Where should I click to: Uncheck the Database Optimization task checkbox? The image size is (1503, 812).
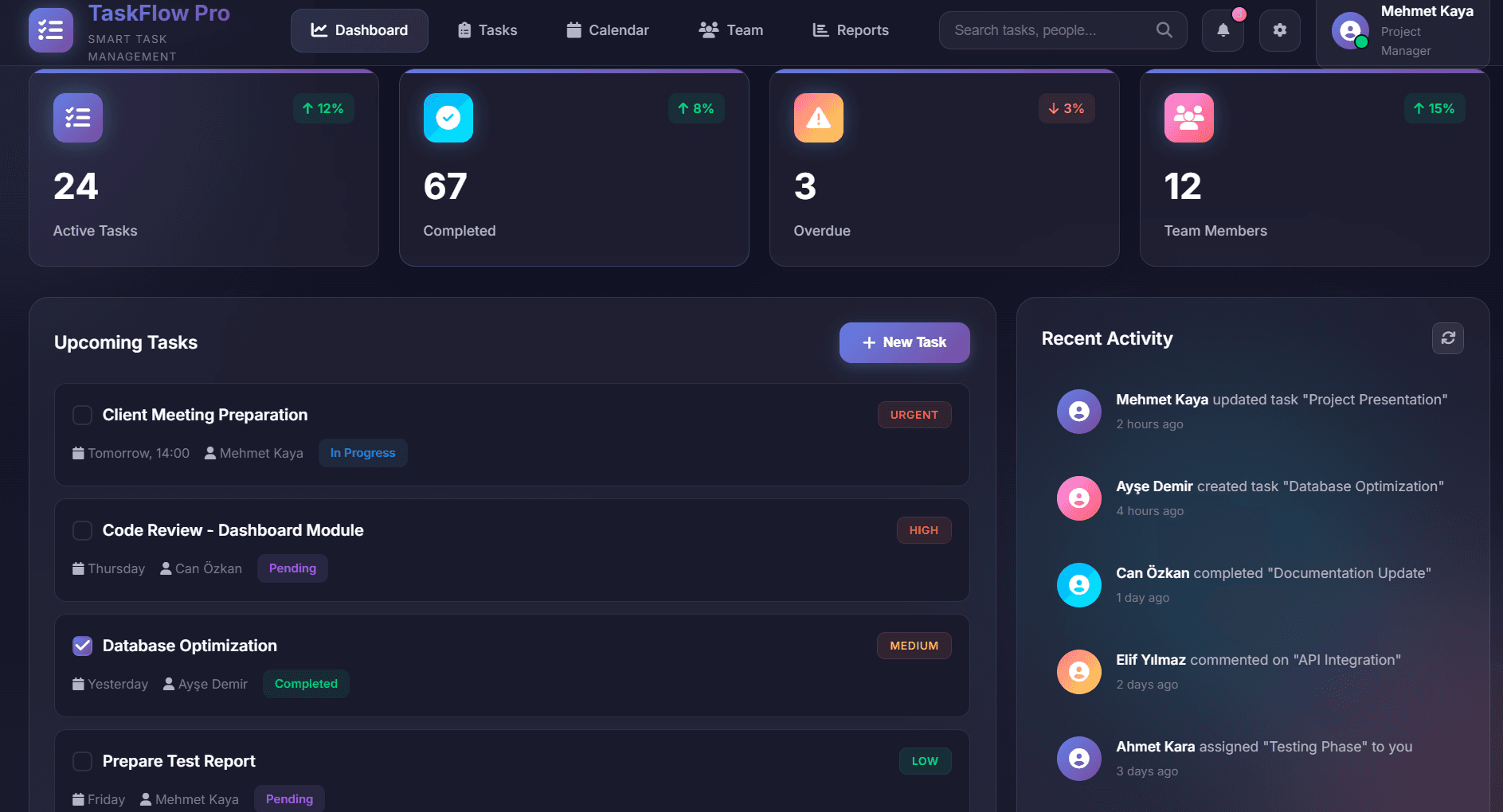tap(82, 646)
